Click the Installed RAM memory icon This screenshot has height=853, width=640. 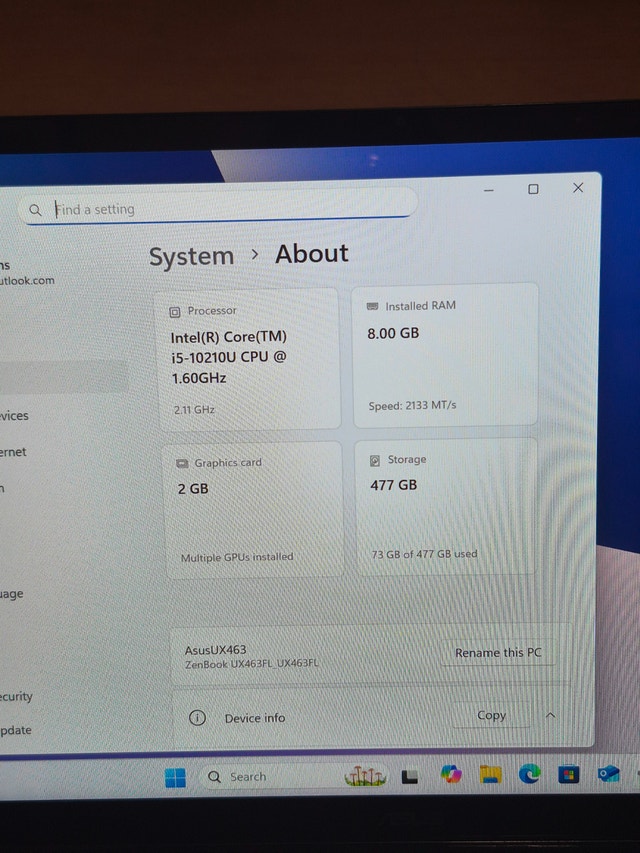pyautogui.click(x=372, y=306)
